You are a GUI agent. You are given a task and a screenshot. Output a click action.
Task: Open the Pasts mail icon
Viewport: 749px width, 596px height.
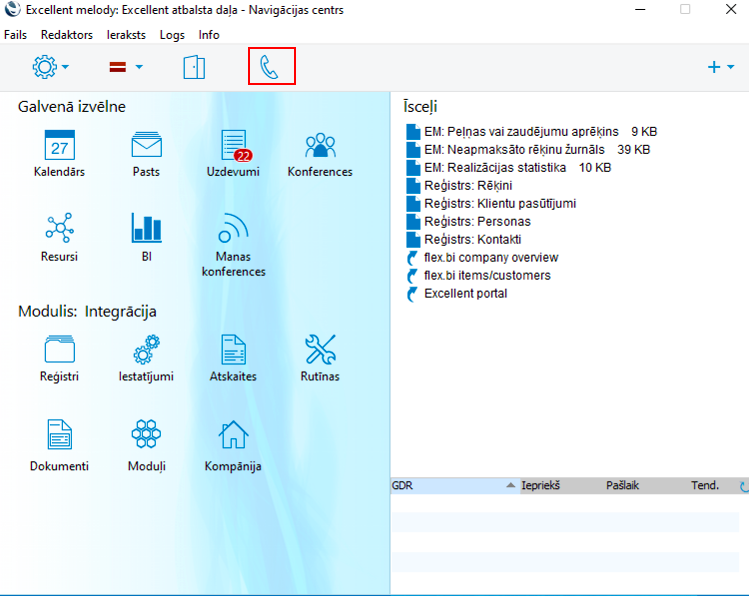[146, 146]
